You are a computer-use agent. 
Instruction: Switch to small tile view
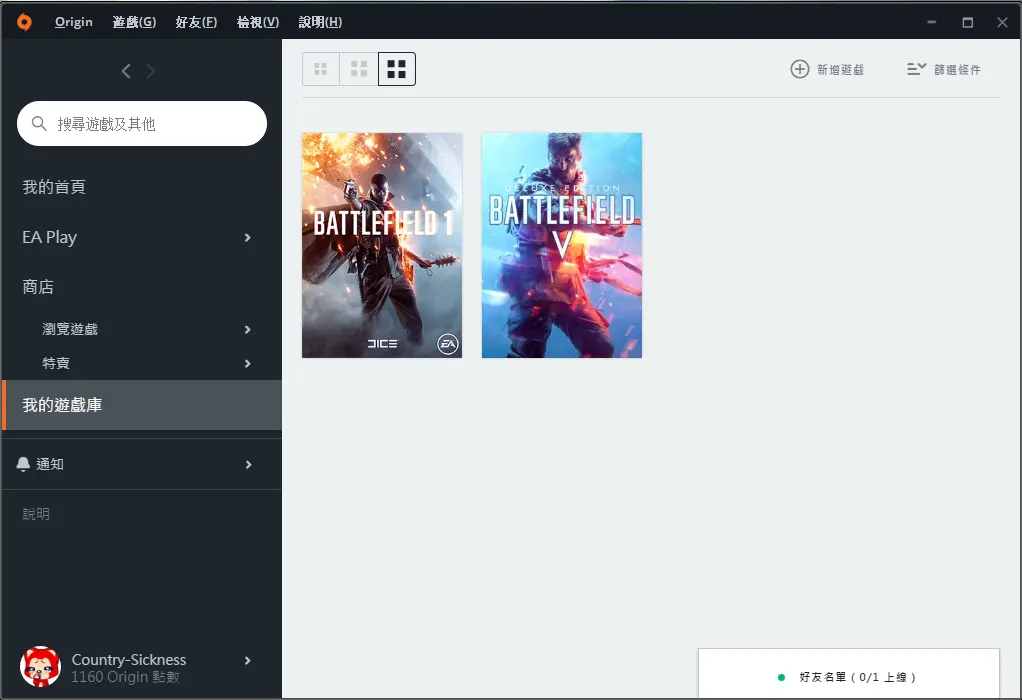321,69
